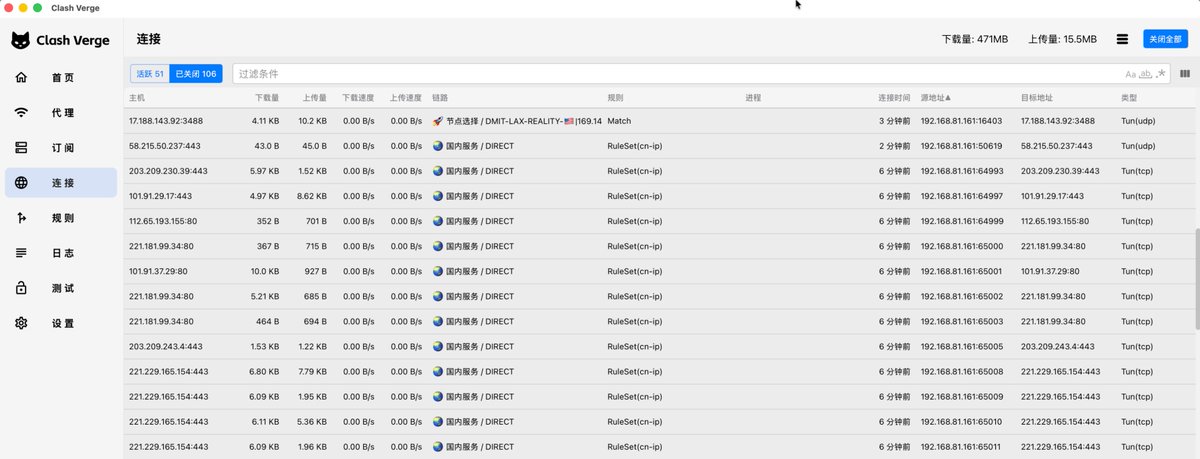Select host 58.215.50.237:443 row
The image size is (1200, 459).
[x=659, y=146]
